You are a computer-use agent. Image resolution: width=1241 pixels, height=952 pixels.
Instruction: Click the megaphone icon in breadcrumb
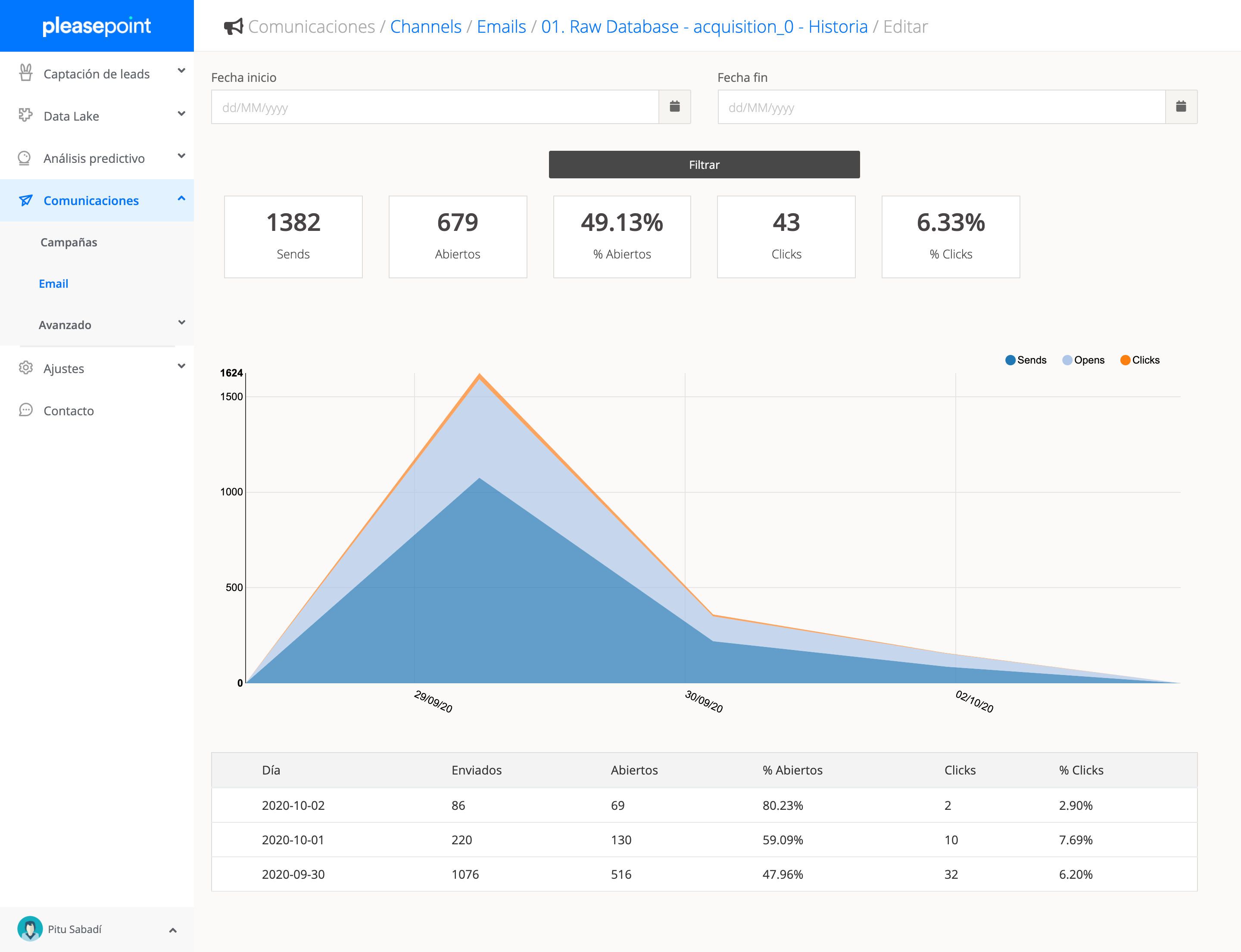point(233,27)
